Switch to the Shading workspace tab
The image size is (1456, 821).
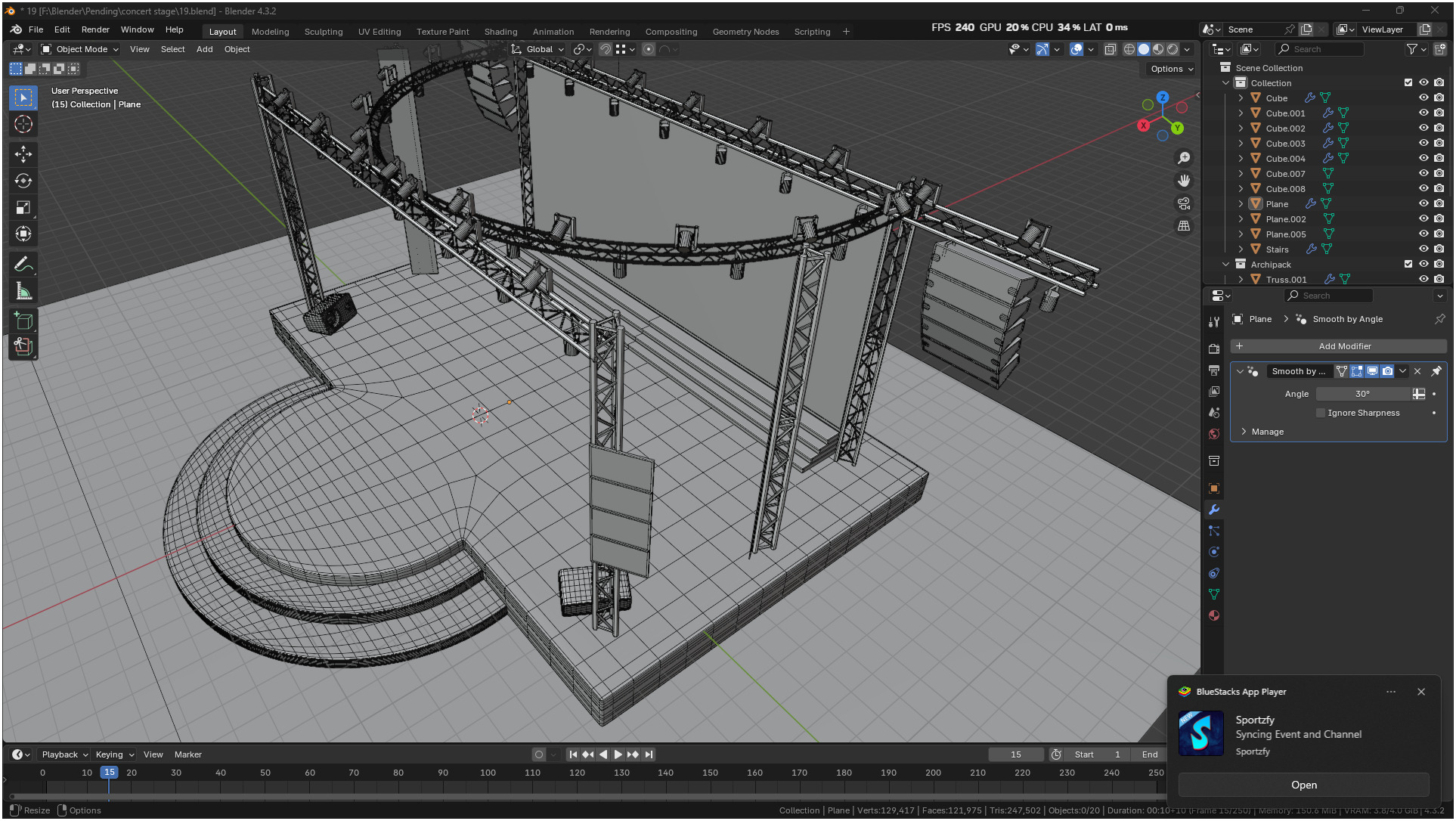500,32
